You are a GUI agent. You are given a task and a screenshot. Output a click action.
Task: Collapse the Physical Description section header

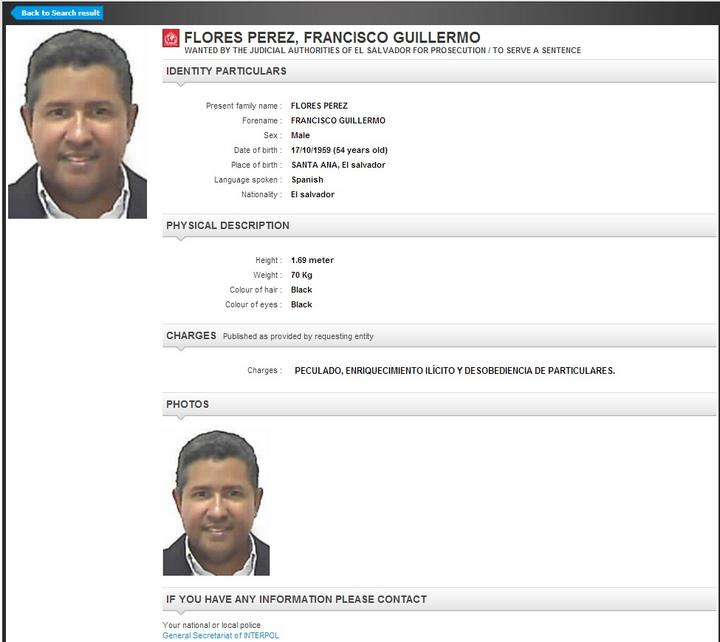[x=228, y=226]
